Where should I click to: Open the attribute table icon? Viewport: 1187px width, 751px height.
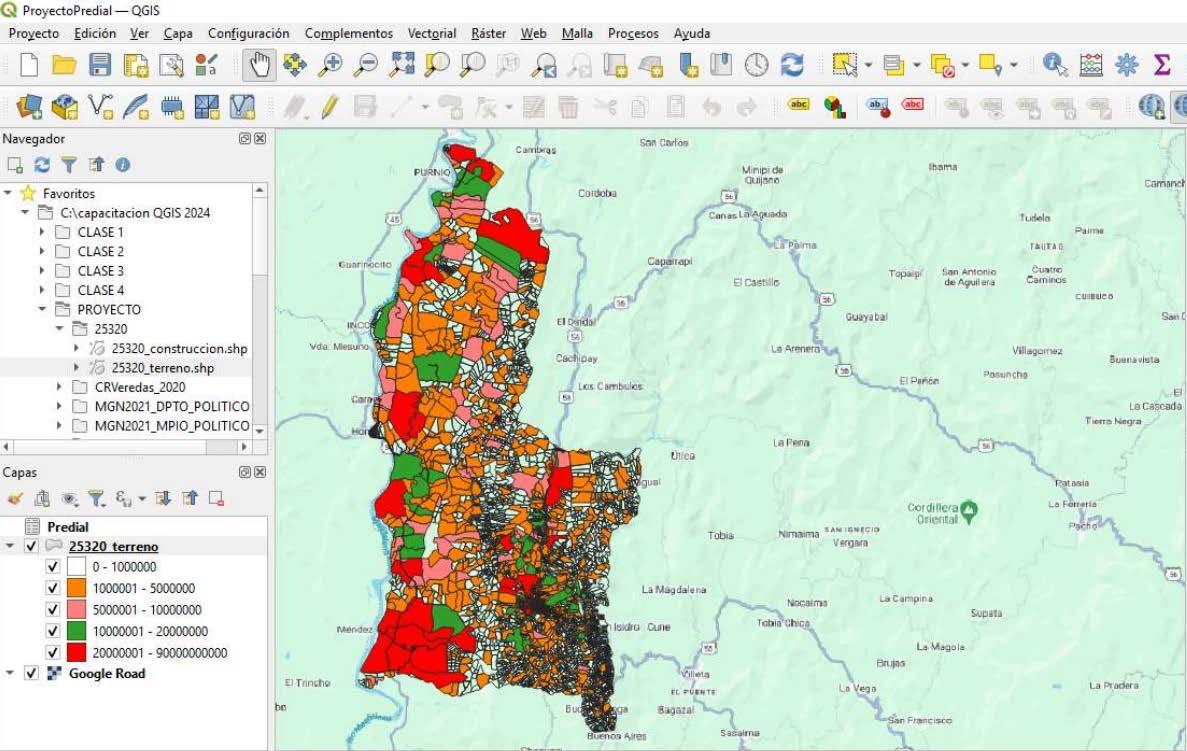coord(1091,65)
